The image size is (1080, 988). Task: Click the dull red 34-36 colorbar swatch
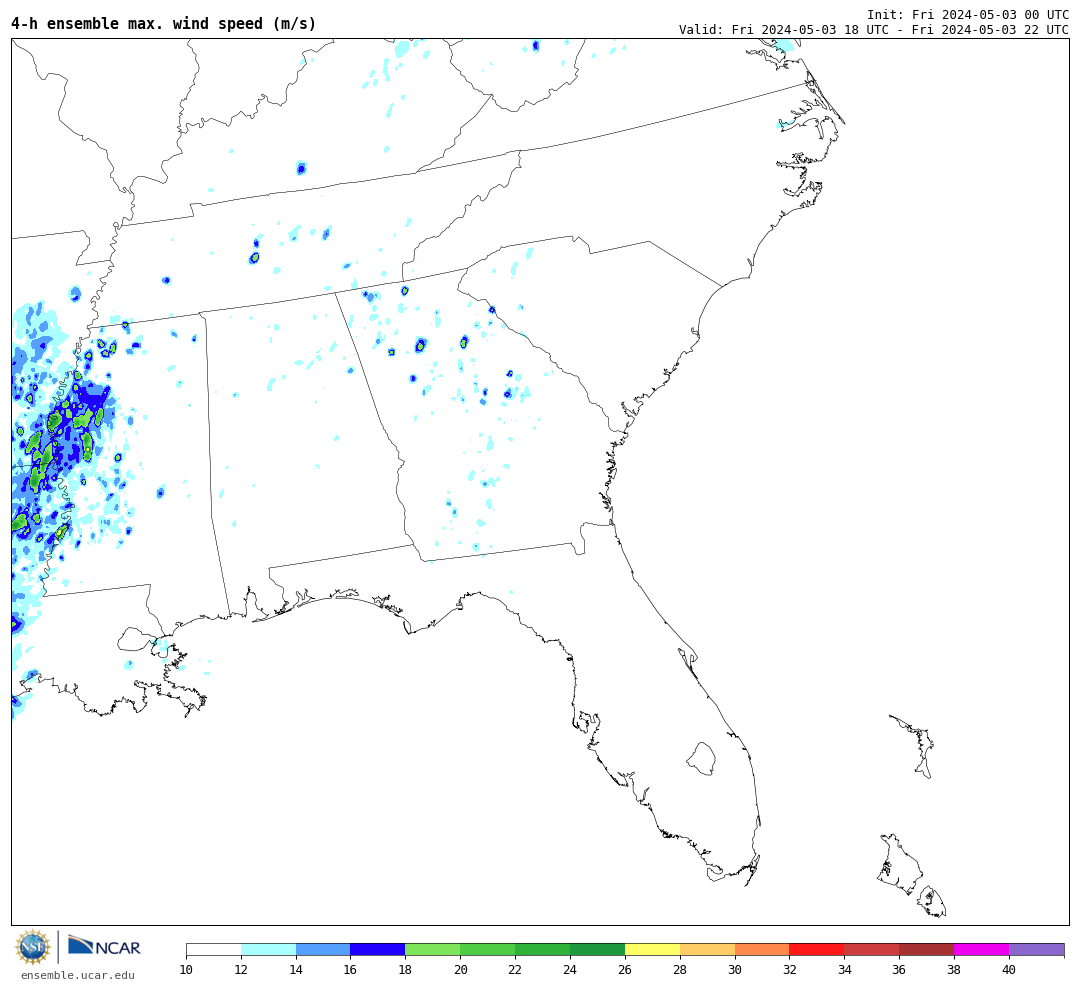coord(872,949)
